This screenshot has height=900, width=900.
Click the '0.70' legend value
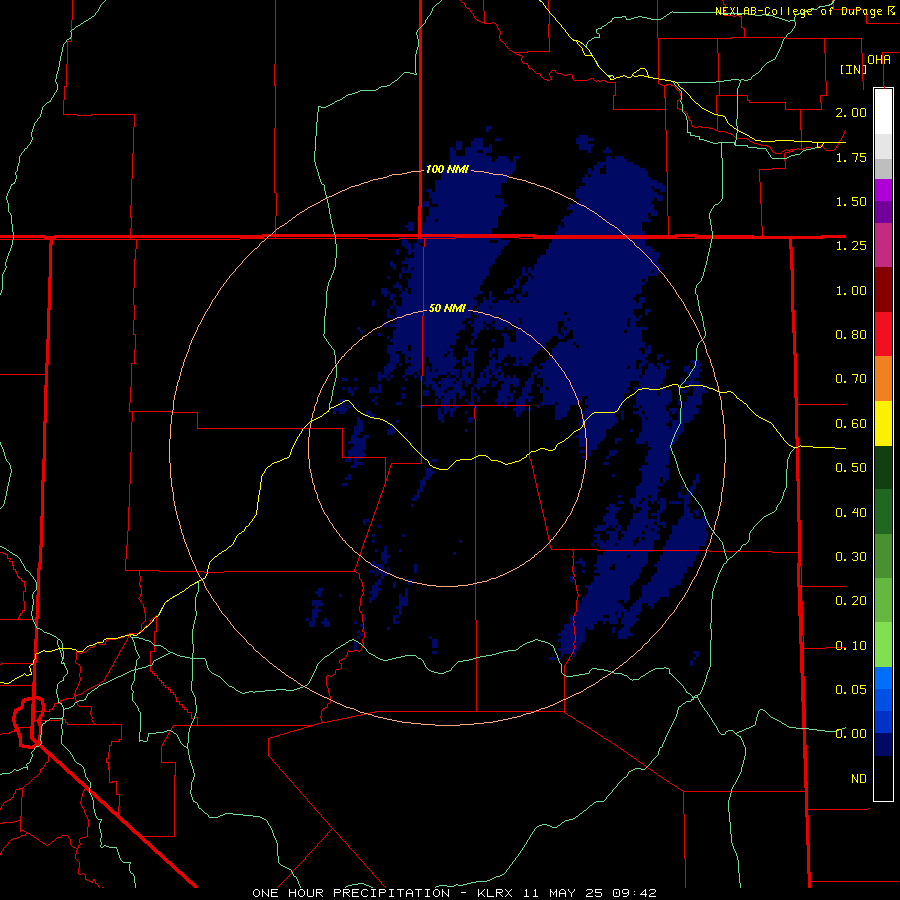(x=851, y=379)
